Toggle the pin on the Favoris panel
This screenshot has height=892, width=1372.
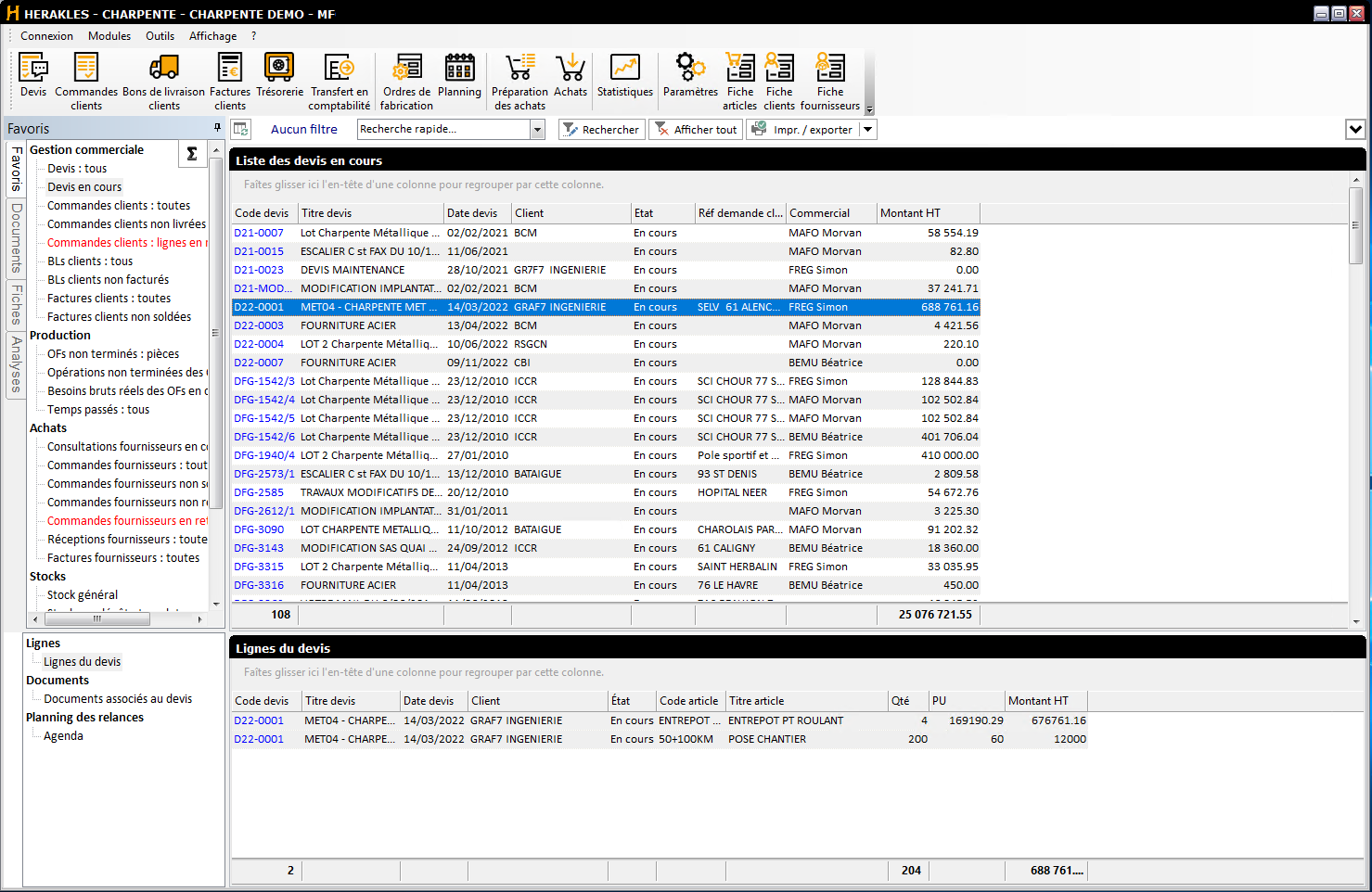(219, 128)
